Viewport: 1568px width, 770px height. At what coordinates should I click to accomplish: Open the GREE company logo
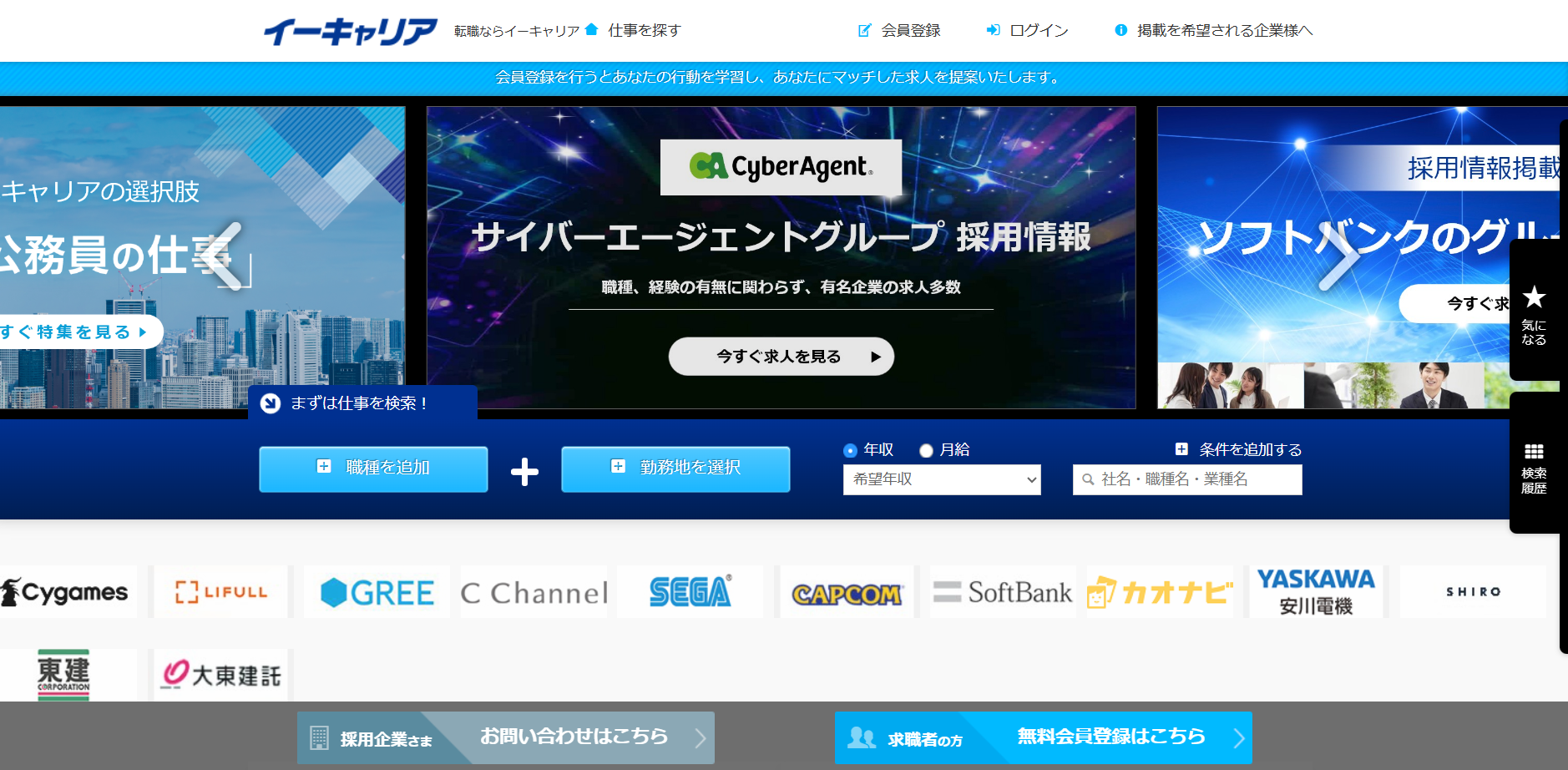(377, 593)
